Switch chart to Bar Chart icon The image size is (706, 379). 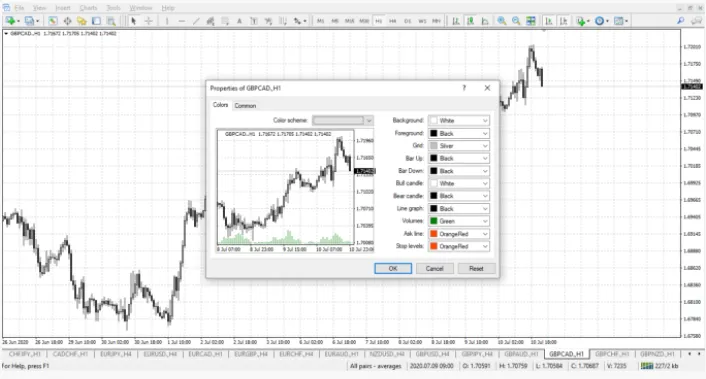(x=456, y=21)
